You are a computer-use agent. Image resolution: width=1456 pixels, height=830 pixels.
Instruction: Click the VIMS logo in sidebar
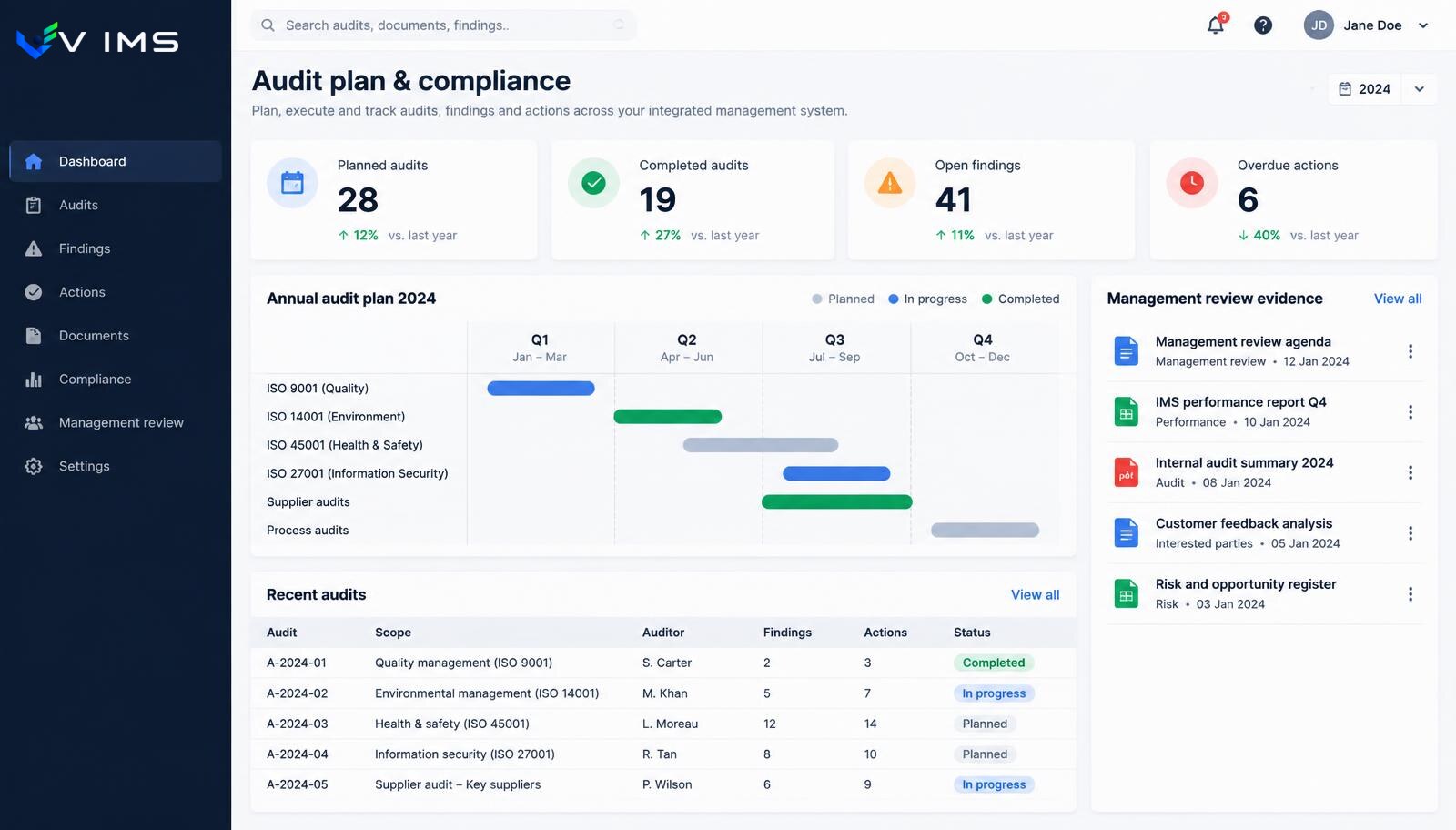point(97,40)
